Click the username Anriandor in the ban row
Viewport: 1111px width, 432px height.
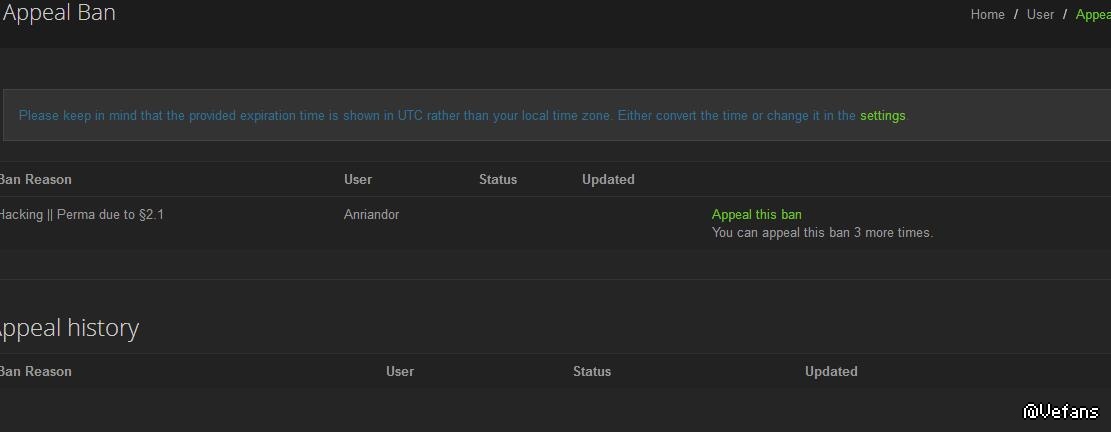(371, 214)
